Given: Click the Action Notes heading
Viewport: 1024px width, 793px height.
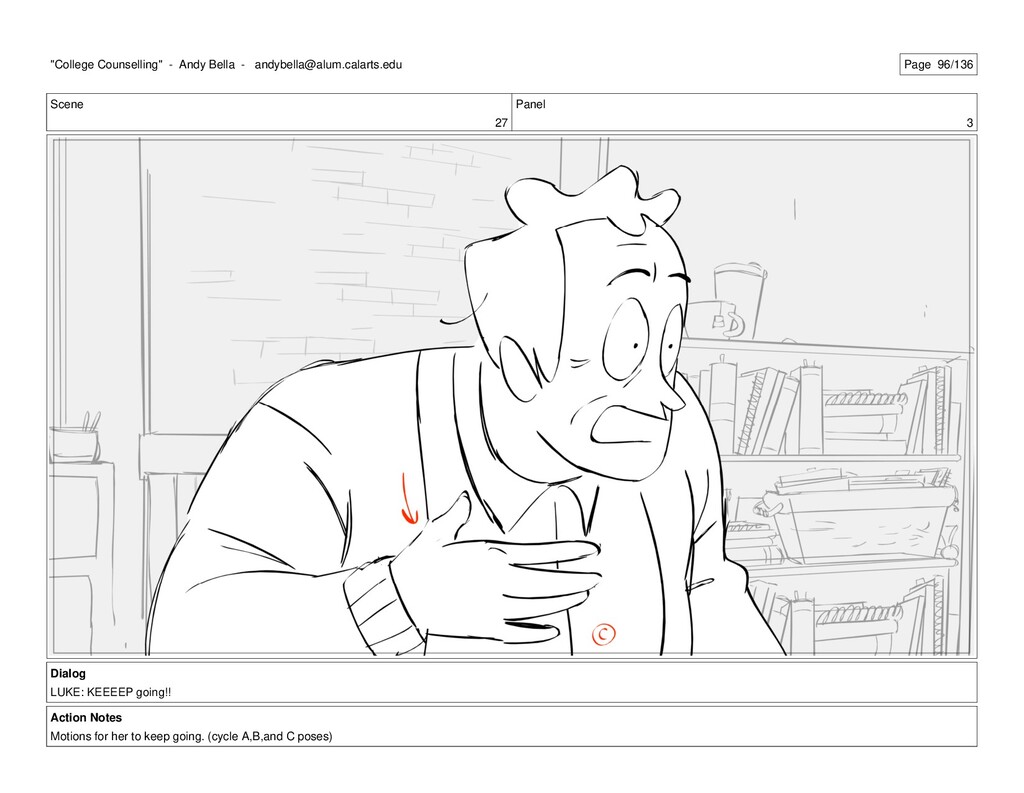Looking at the screenshot, I should pyautogui.click(x=86, y=717).
